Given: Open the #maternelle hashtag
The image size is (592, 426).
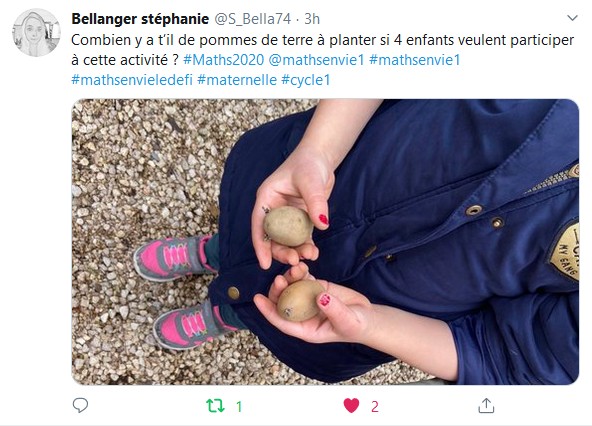Looking at the screenshot, I should pyautogui.click(x=237, y=80).
